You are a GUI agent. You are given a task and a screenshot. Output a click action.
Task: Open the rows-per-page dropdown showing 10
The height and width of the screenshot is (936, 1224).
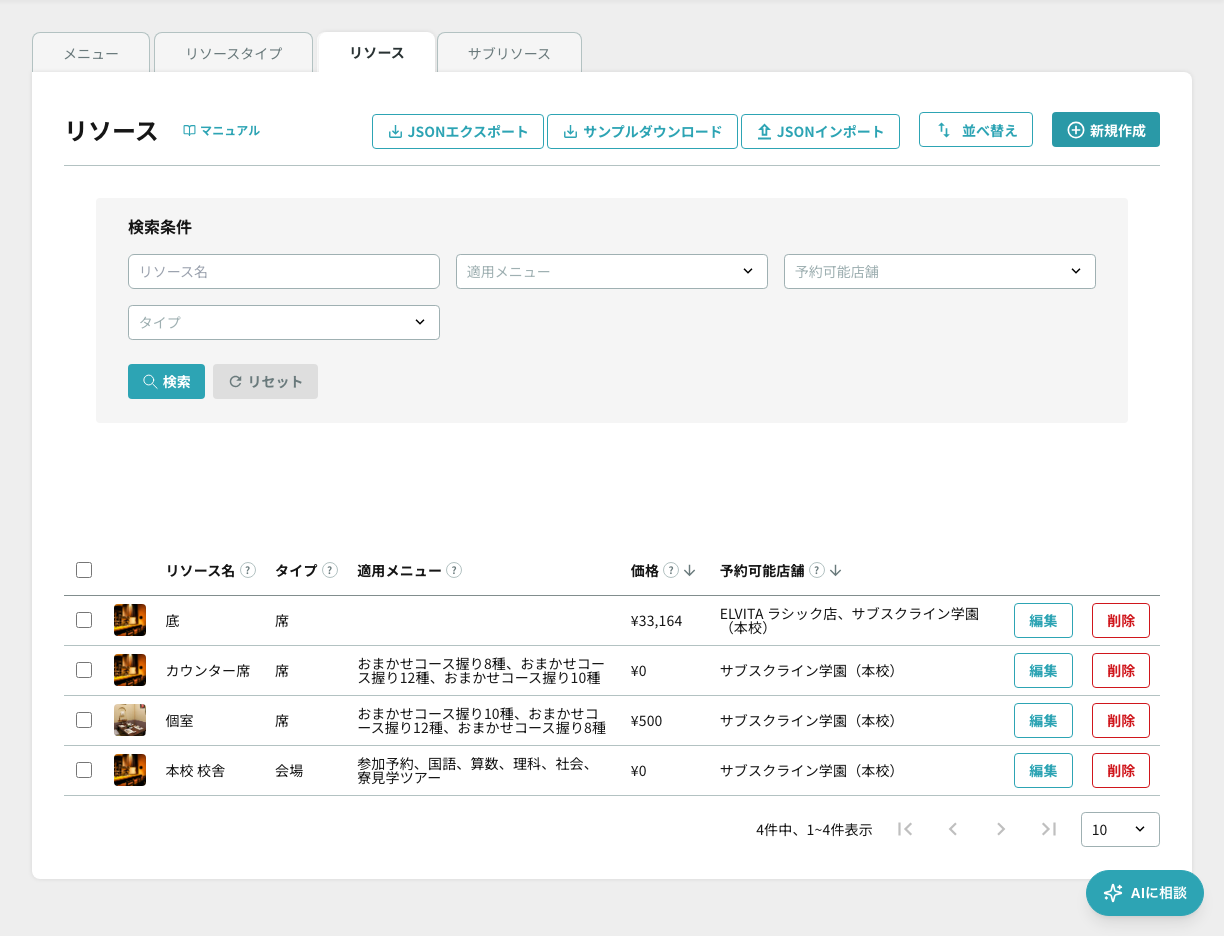click(1120, 829)
